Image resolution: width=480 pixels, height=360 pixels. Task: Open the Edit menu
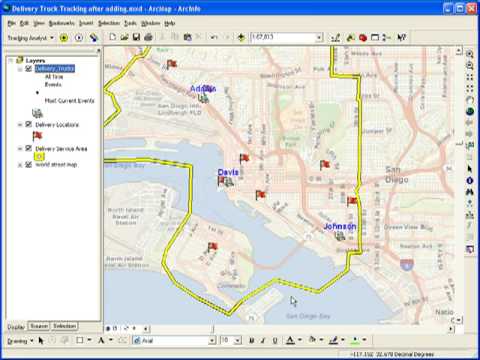(x=24, y=23)
